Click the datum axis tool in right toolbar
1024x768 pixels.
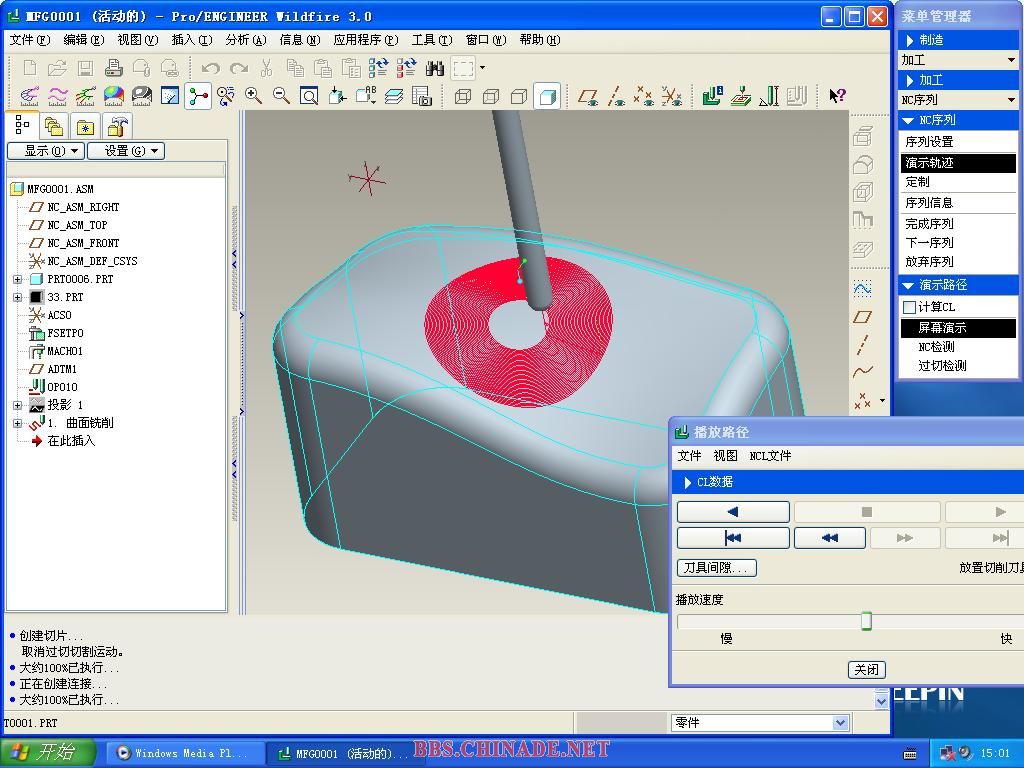[x=863, y=344]
